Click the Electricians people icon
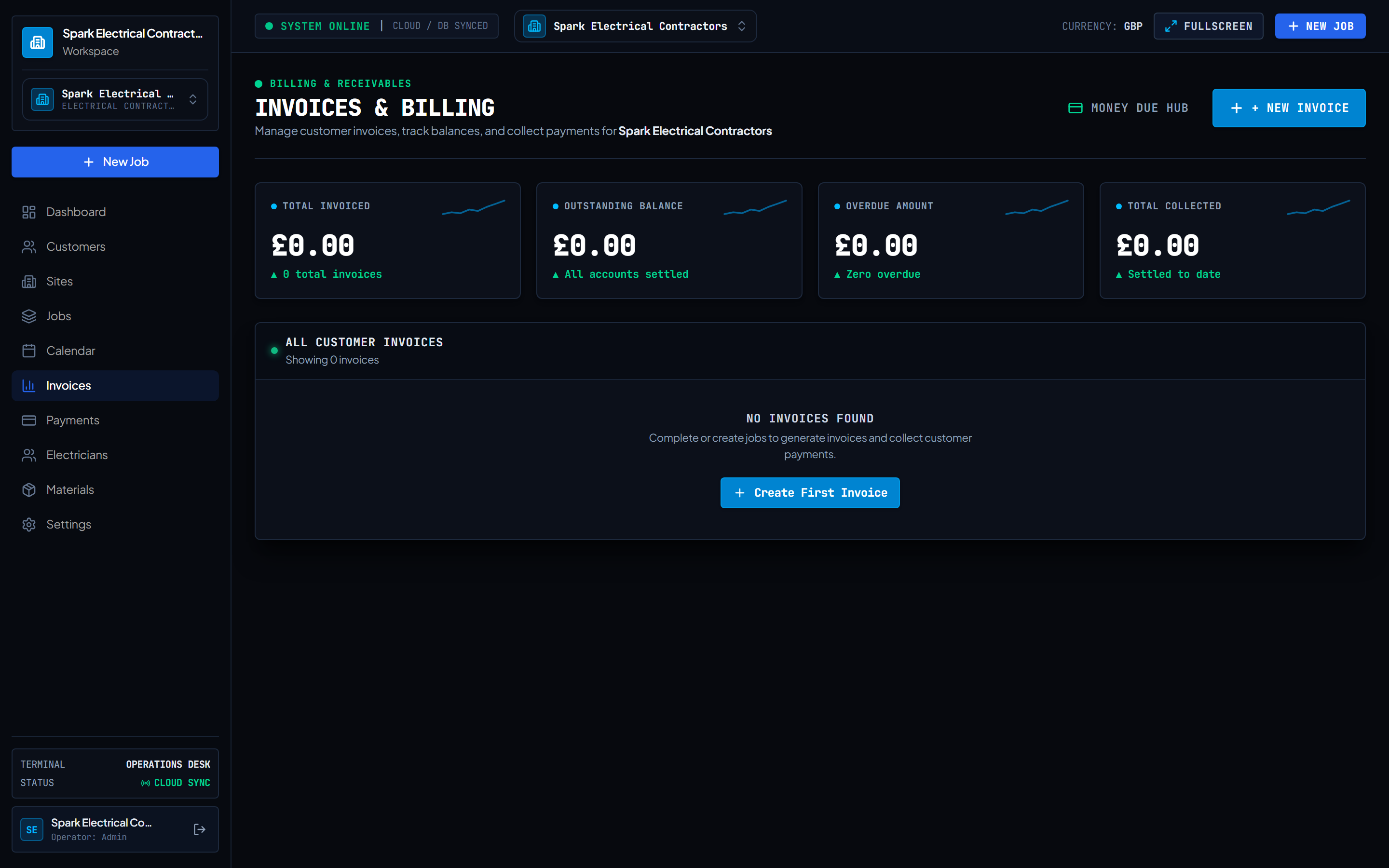Viewport: 1389px width, 868px height. point(29,455)
